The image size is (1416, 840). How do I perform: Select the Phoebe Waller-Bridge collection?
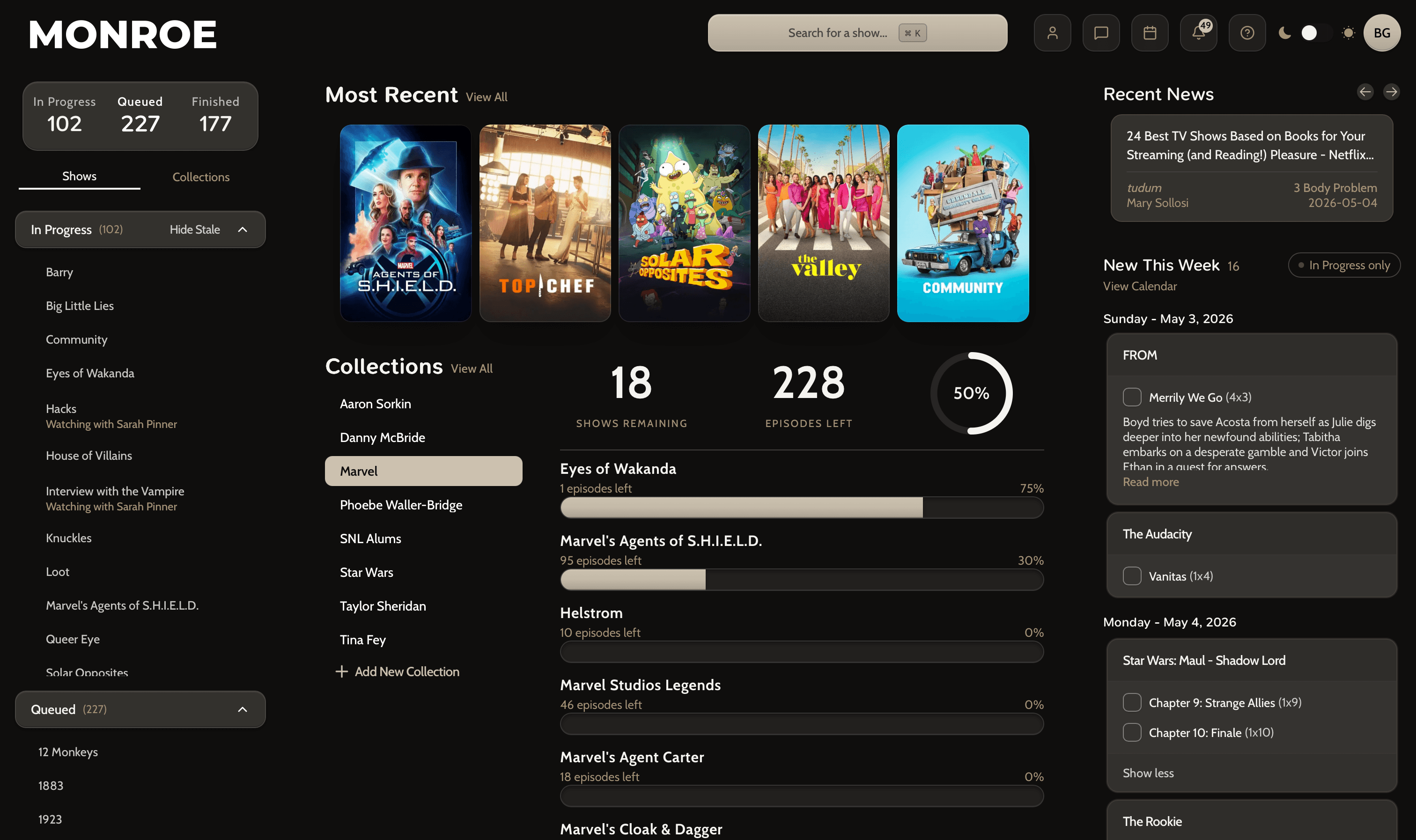point(423,504)
